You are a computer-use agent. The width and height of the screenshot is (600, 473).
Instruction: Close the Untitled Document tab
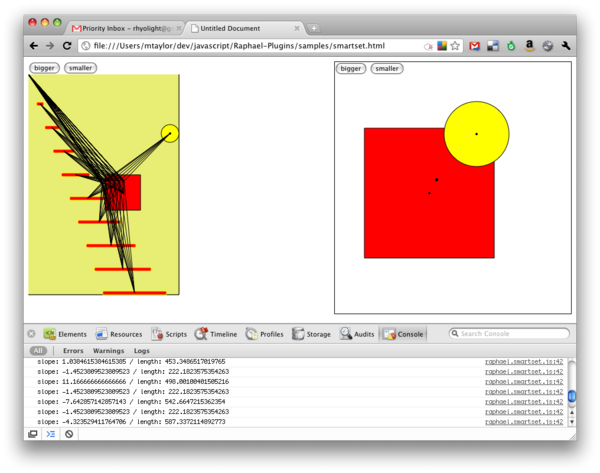point(297,28)
